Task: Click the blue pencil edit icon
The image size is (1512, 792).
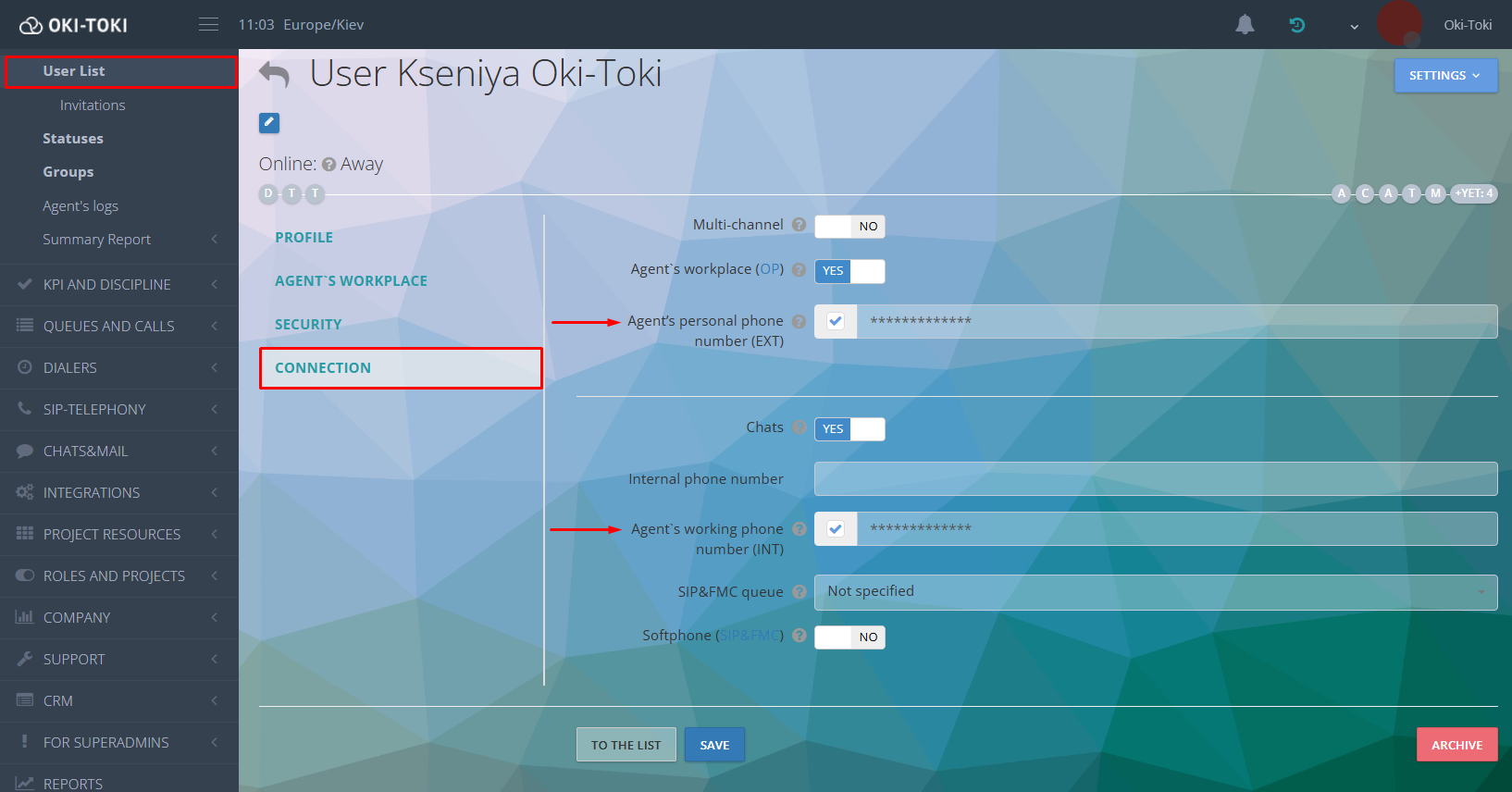Action: 269,122
